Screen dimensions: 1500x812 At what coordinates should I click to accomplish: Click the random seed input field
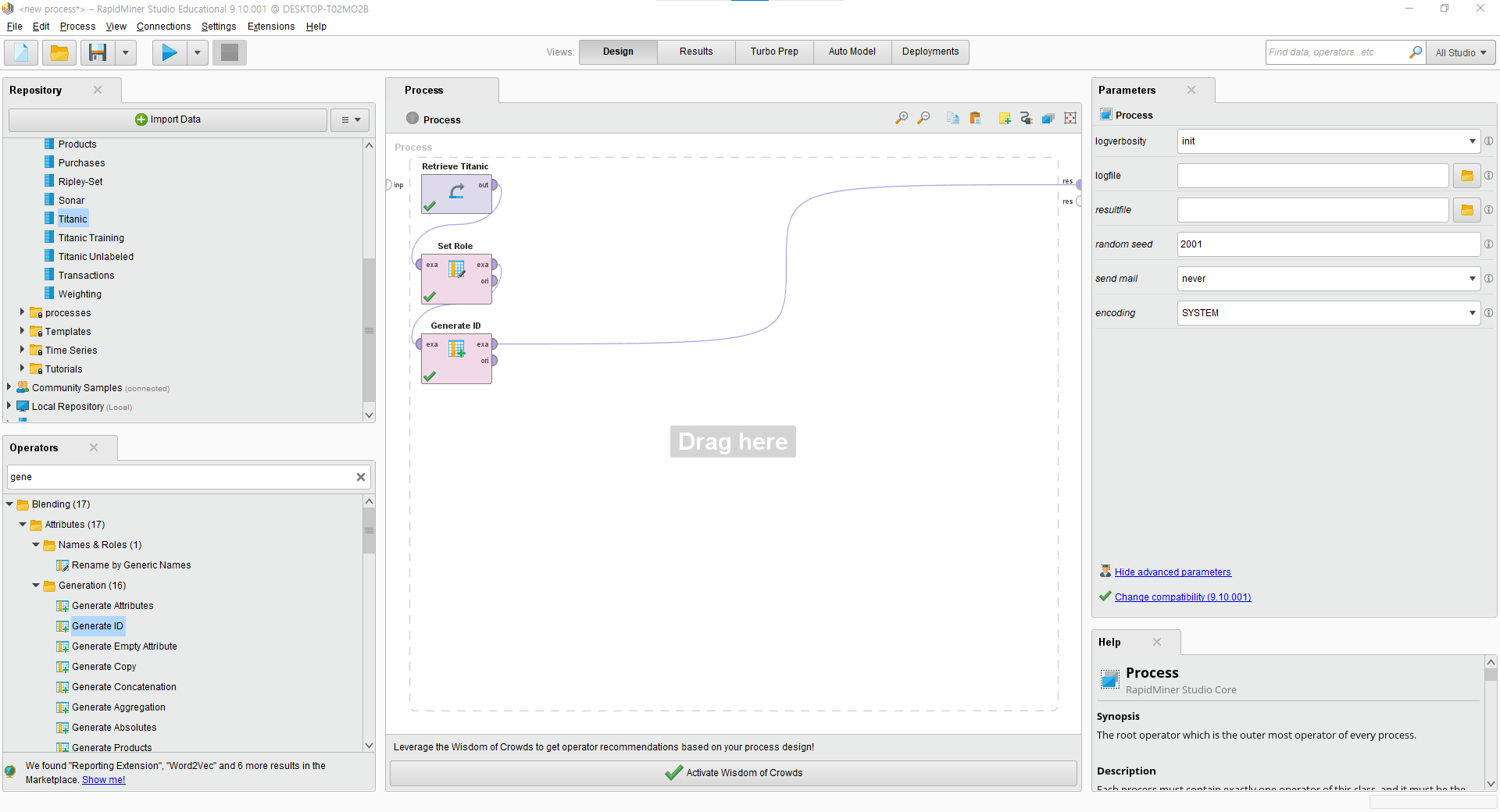1328,244
